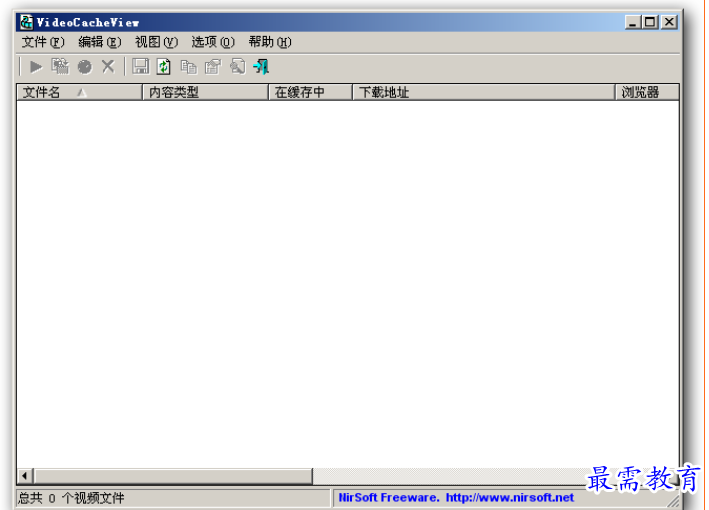
Task: Click the round stop toolbar icon
Action: (x=85, y=67)
